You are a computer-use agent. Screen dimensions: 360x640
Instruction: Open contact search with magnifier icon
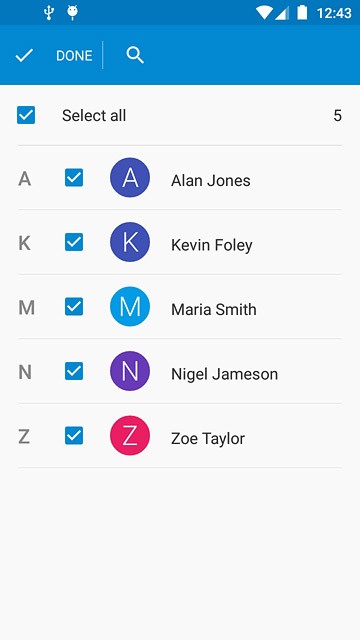click(135, 55)
